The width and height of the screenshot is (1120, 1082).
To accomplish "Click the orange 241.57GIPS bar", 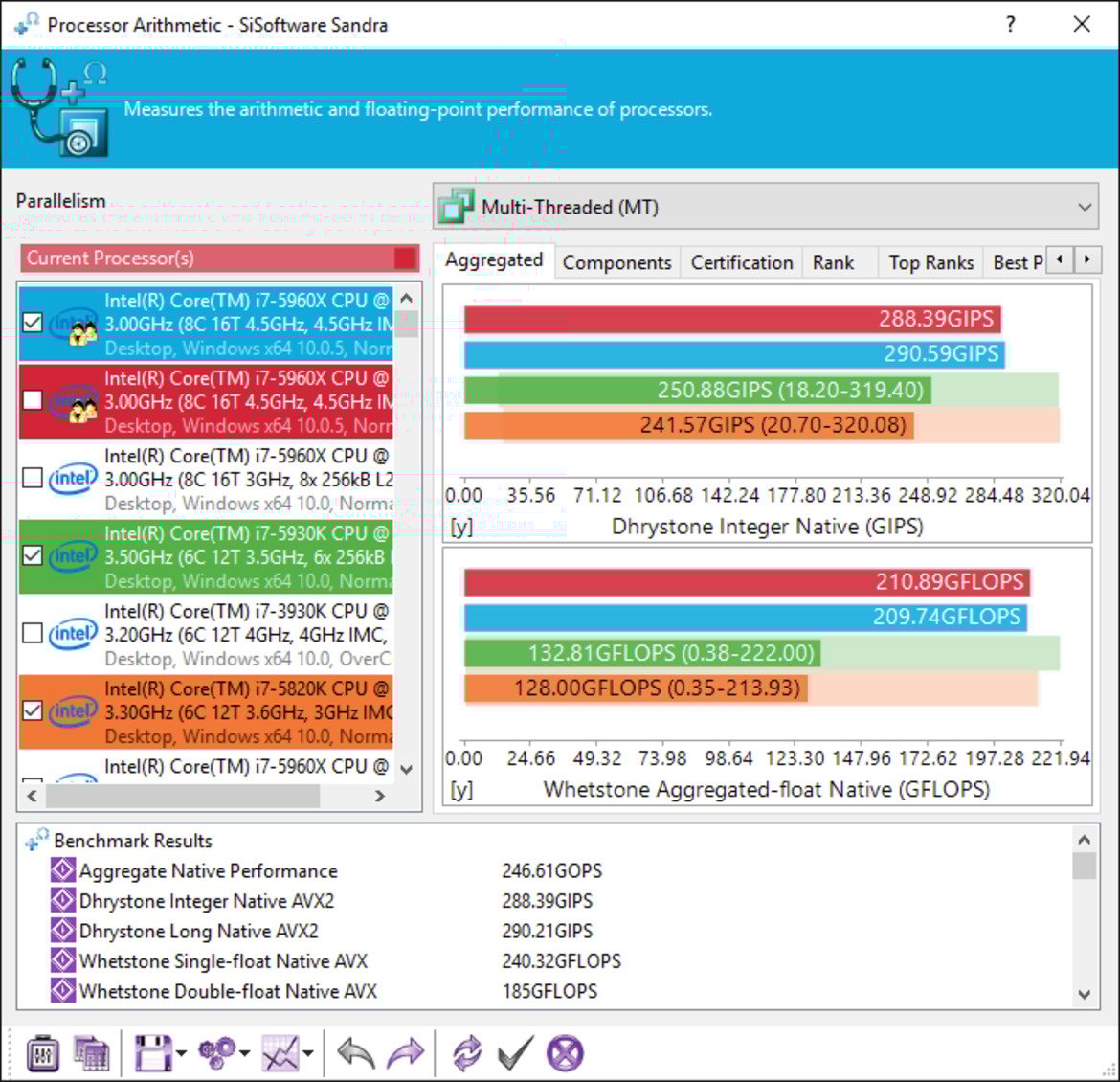I will 688,425.
